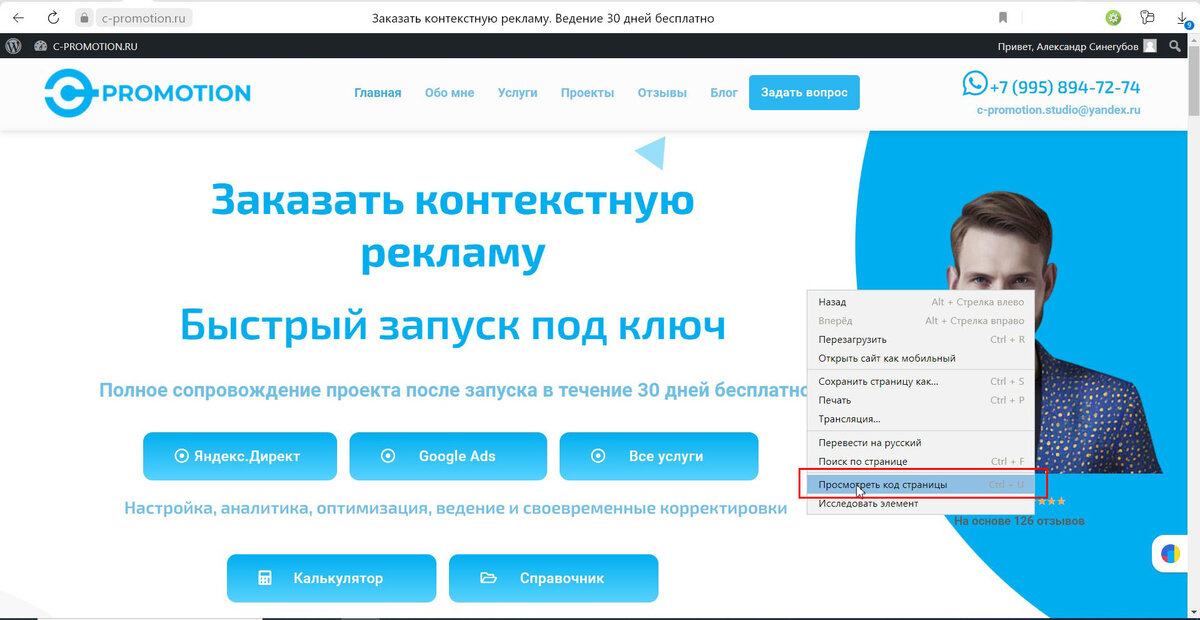The width and height of the screenshot is (1200, 620).
Task: Open the Главная navigation item
Action: point(378,93)
